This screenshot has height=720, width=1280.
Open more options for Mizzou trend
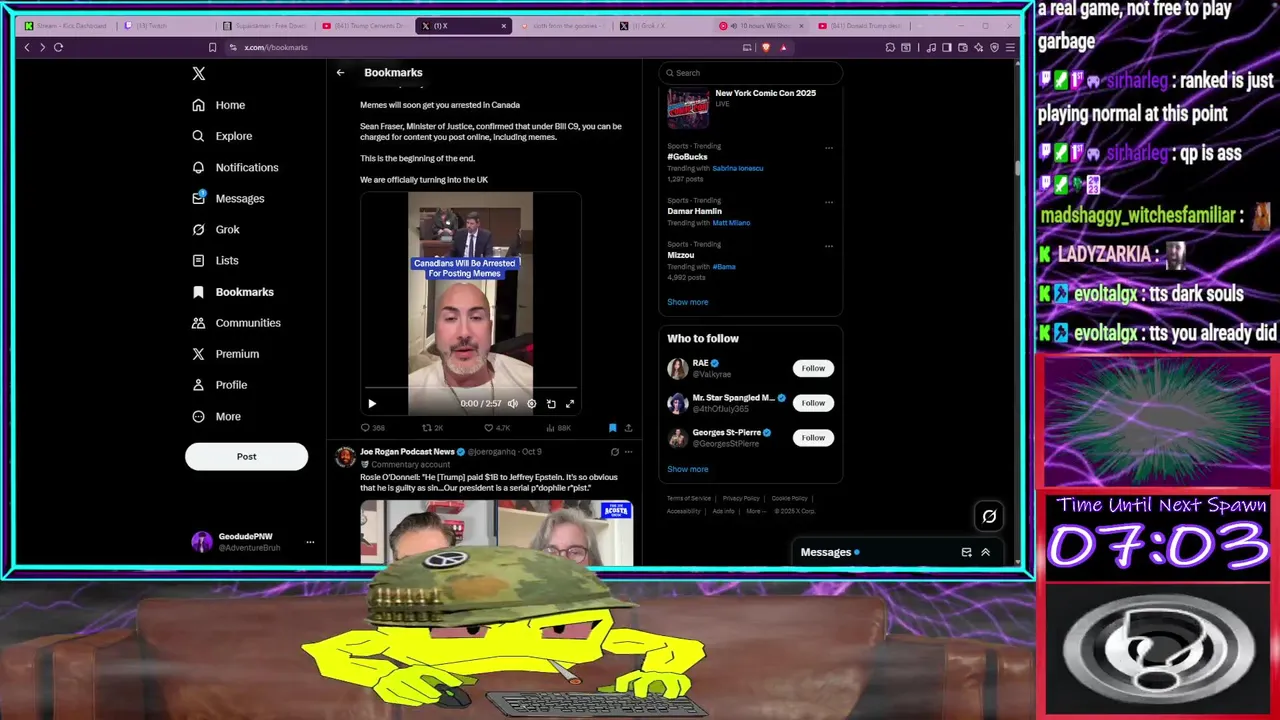point(829,246)
